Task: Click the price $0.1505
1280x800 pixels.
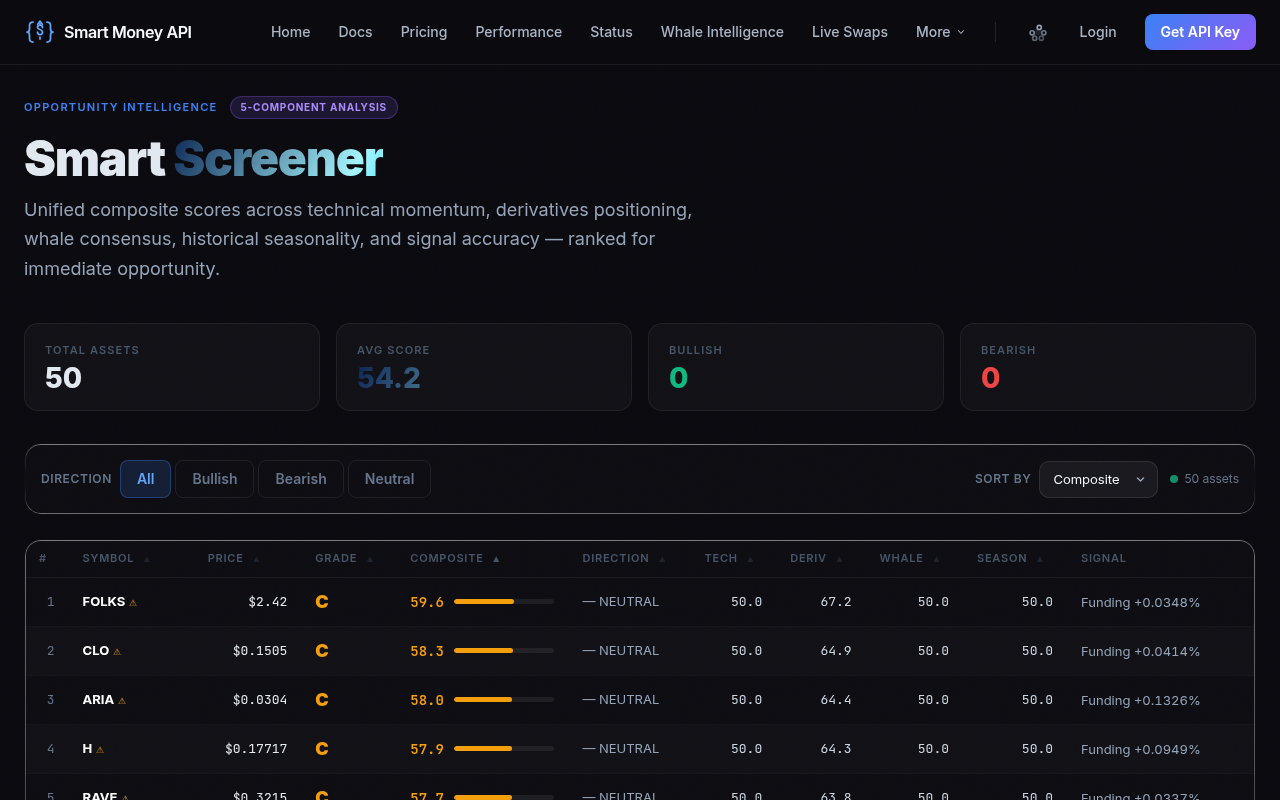Action: tap(260, 651)
